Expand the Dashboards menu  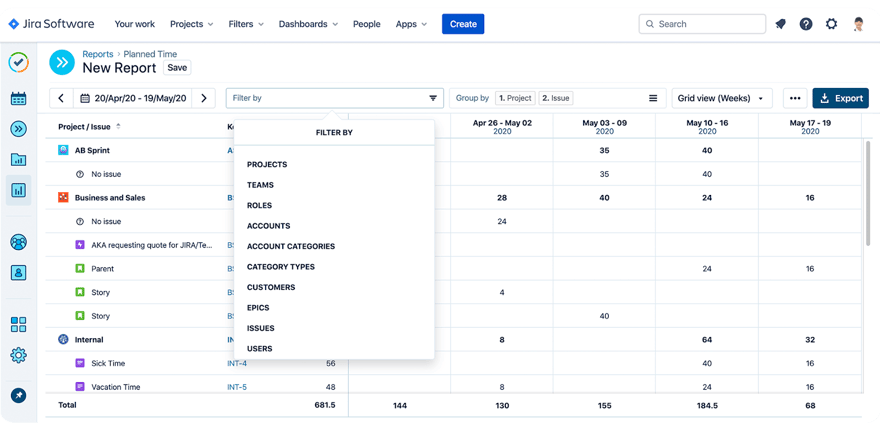tap(307, 24)
